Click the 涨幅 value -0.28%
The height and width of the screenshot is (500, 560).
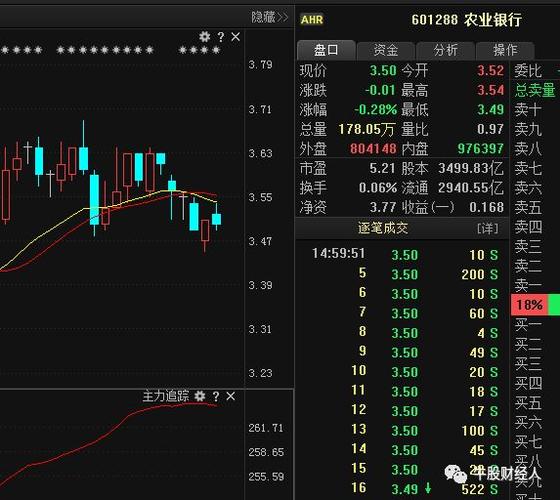click(375, 109)
